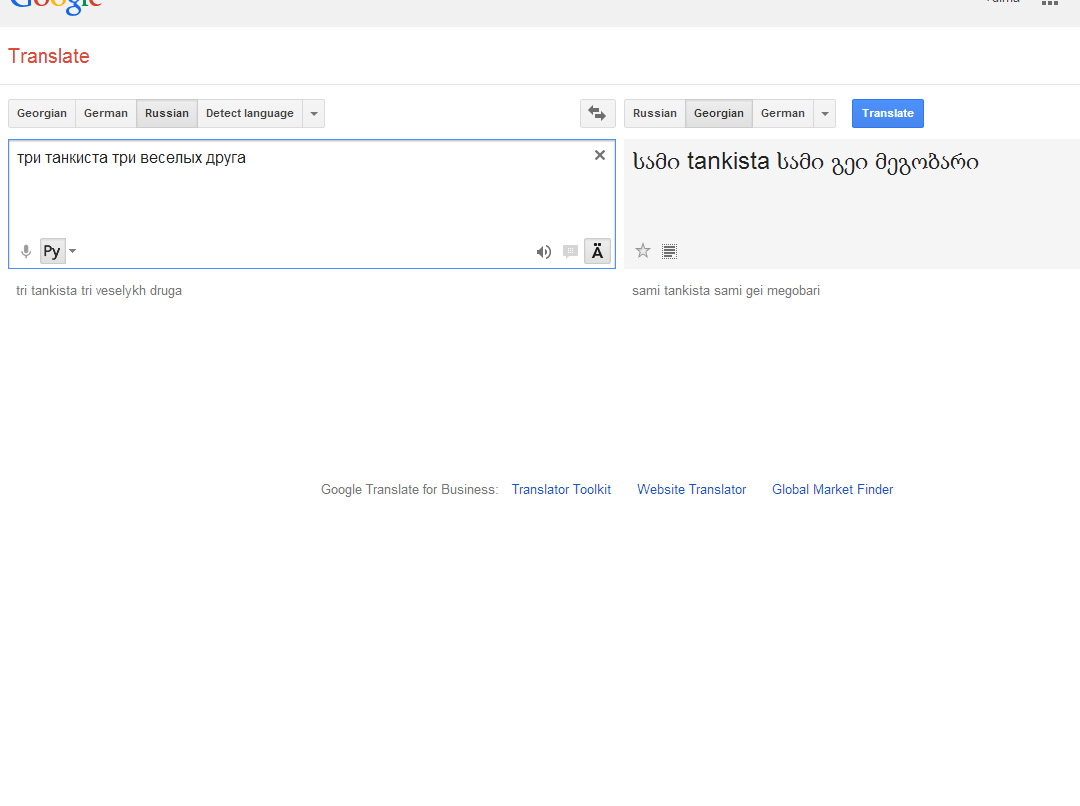Clear the source text with X
Image resolution: width=1080 pixels, height=806 pixels.
[600, 155]
